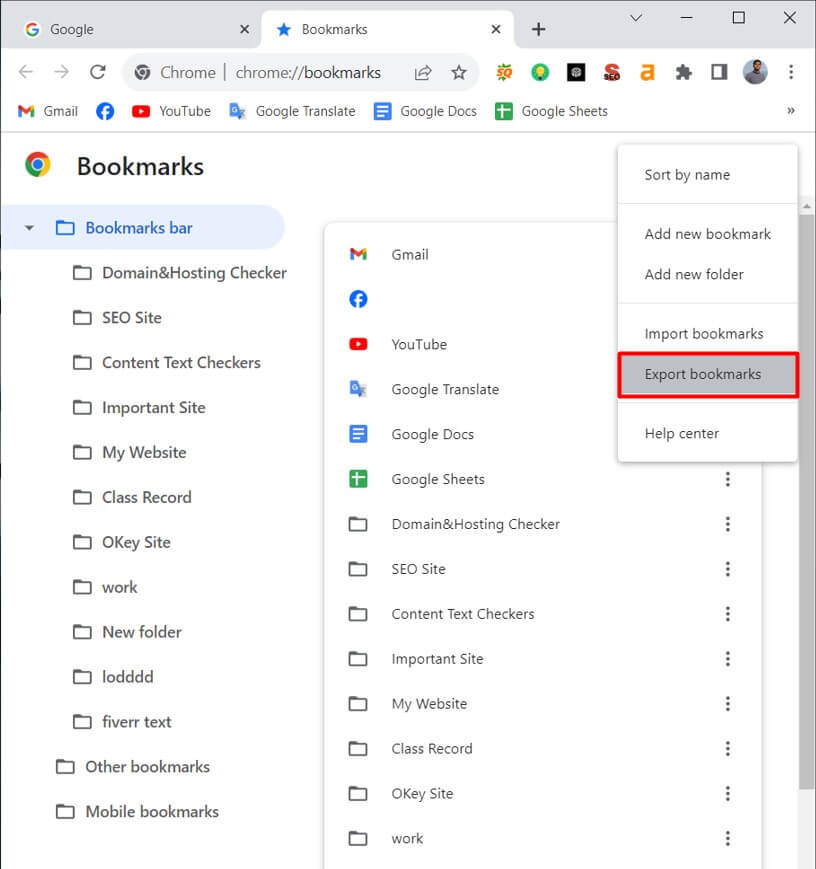Screen dimensions: 816x869
Task: Open Help center from the menu
Action: [x=707, y=433]
